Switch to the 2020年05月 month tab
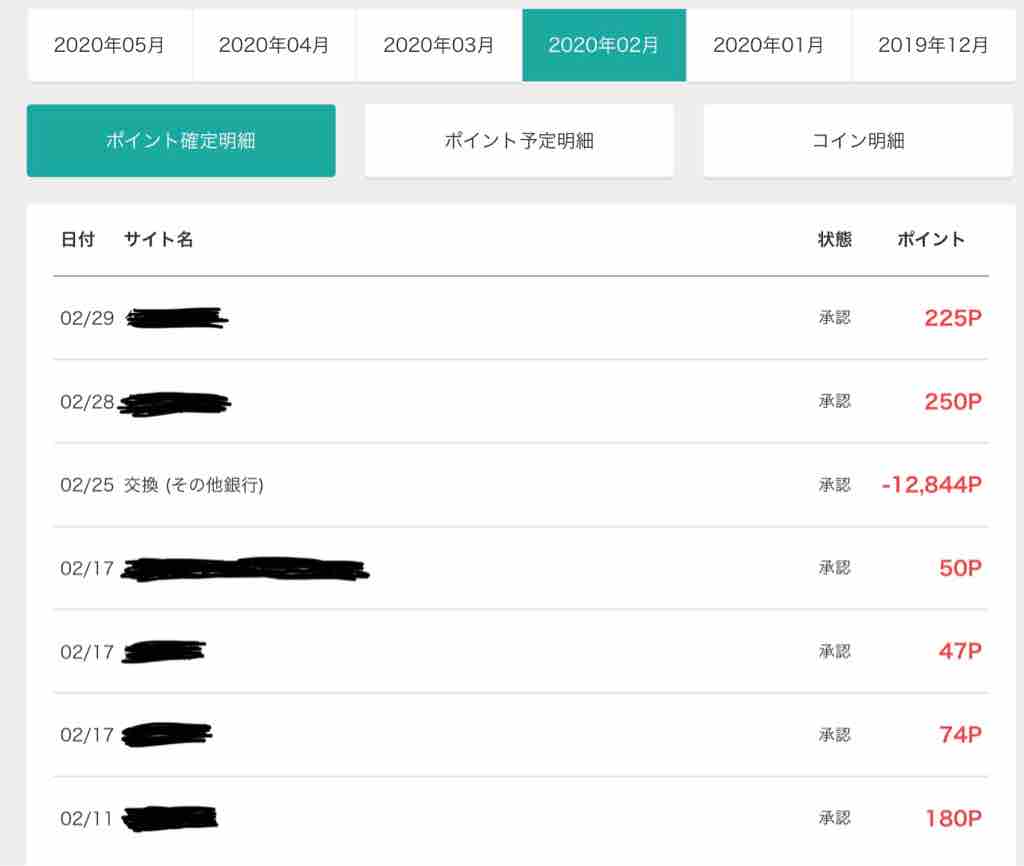Screen dimensions: 1024x866 (109, 45)
